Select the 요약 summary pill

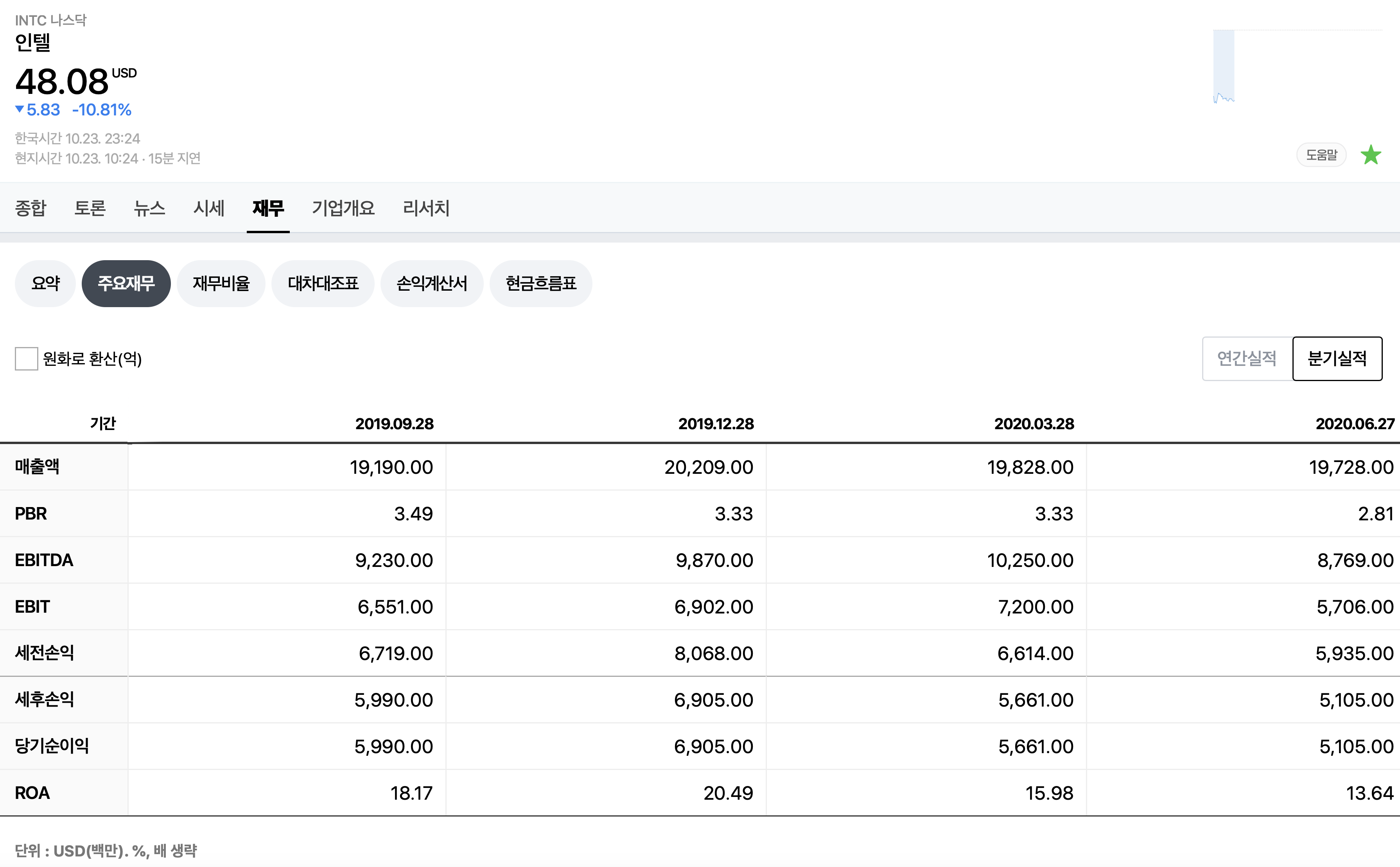point(45,283)
